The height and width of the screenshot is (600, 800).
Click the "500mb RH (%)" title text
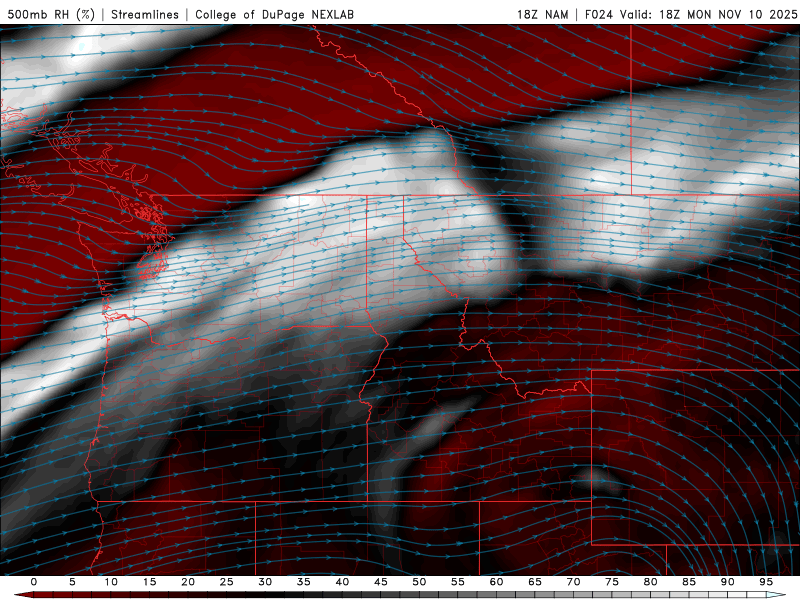[x=51, y=14]
